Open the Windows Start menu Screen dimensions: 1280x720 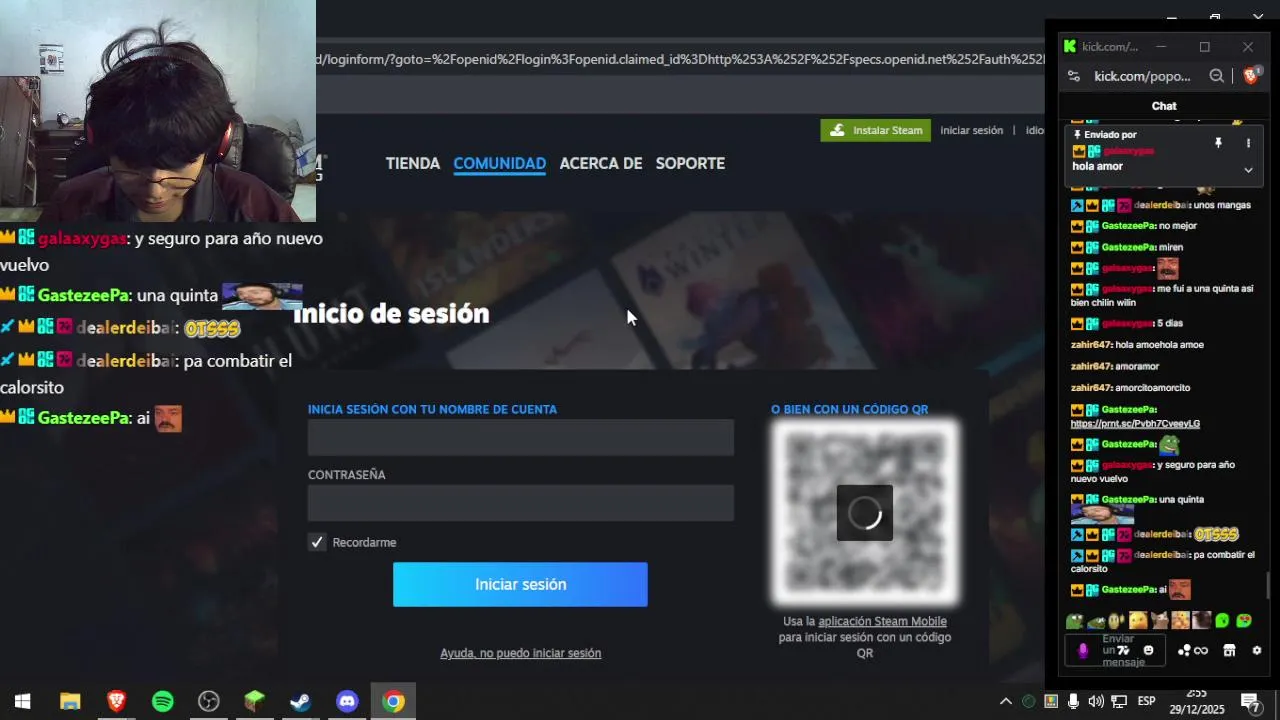tap(22, 702)
